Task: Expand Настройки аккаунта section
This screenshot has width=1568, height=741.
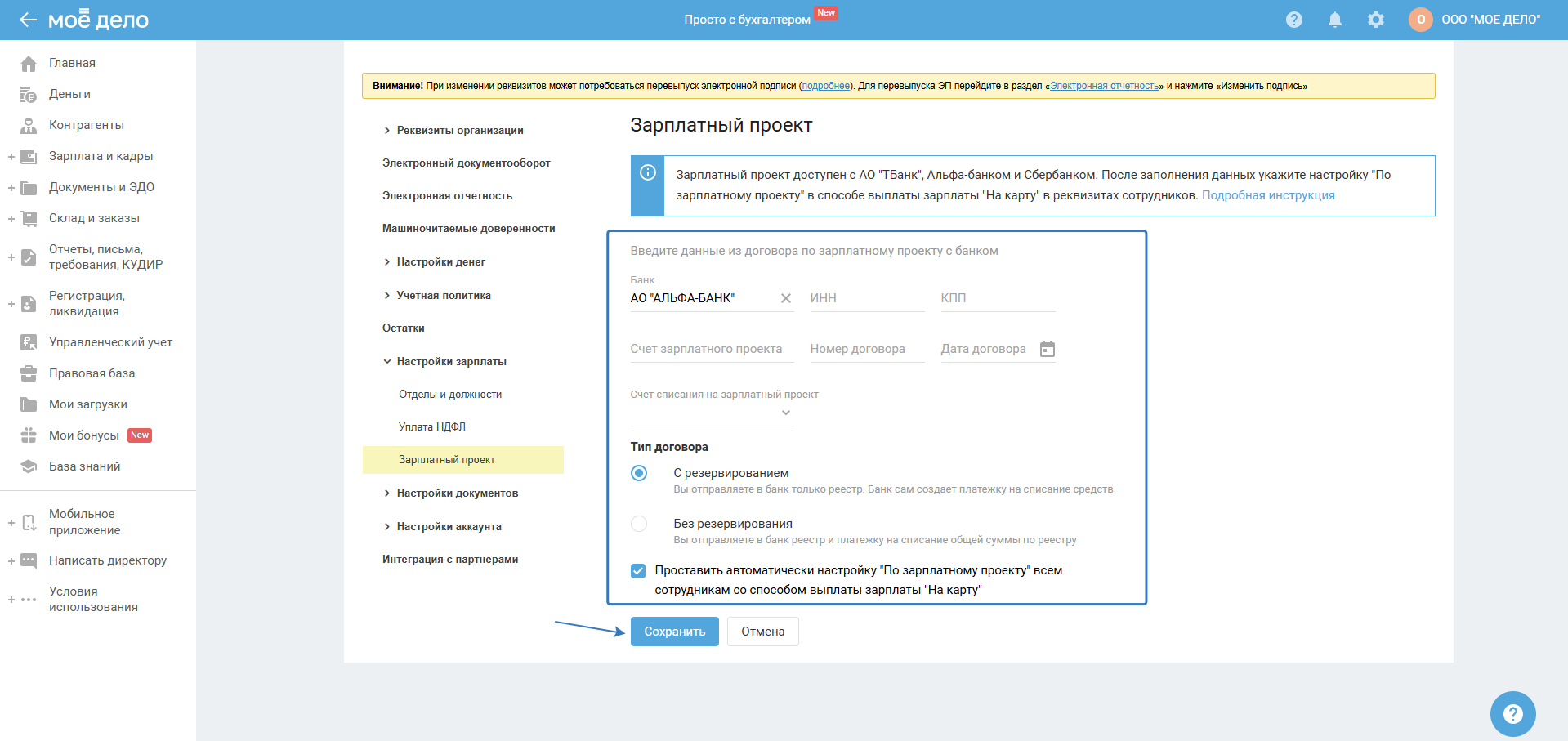Action: pyautogui.click(x=387, y=527)
